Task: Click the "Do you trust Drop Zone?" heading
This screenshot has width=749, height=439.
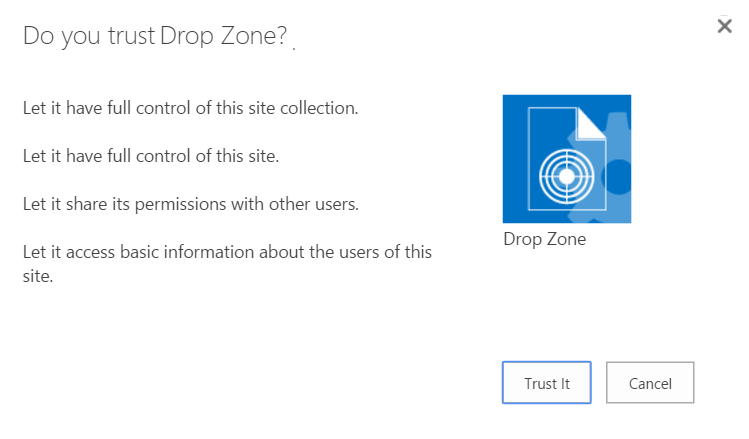Action: pyautogui.click(x=155, y=37)
